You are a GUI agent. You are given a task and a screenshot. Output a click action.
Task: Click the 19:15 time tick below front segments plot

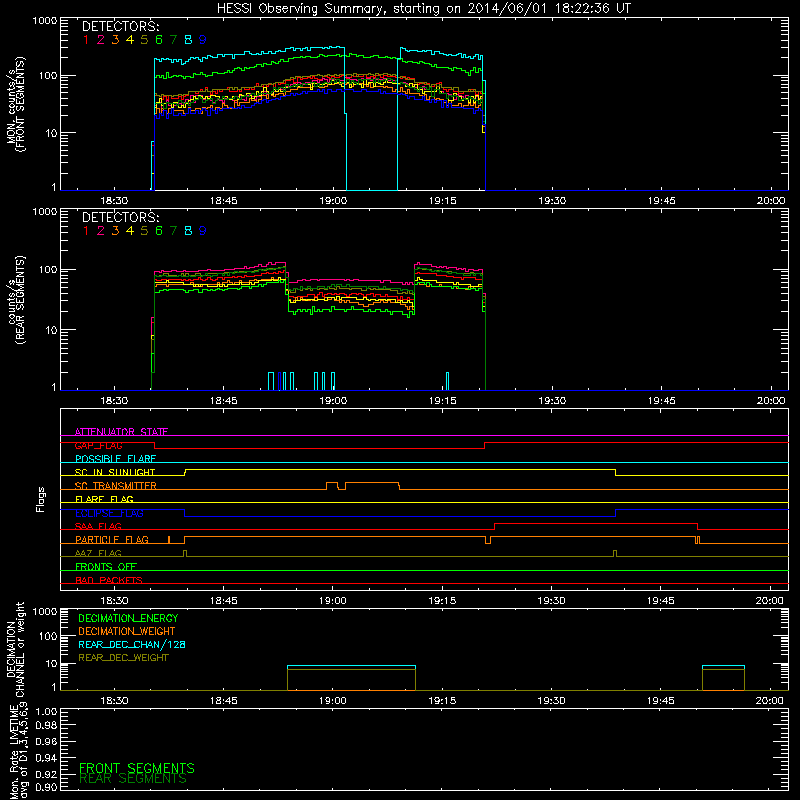point(442,201)
